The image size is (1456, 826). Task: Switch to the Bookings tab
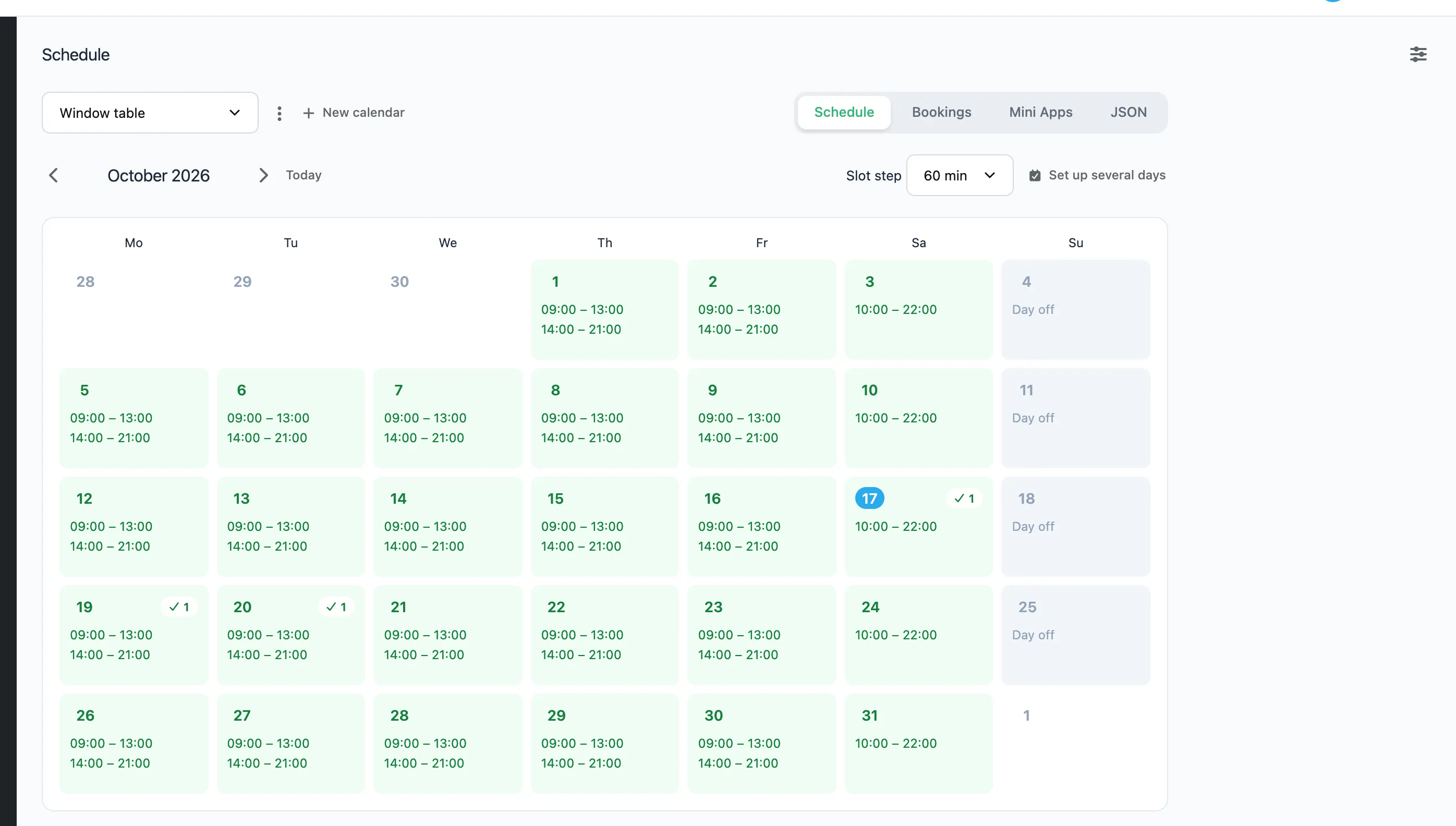pyautogui.click(x=942, y=112)
